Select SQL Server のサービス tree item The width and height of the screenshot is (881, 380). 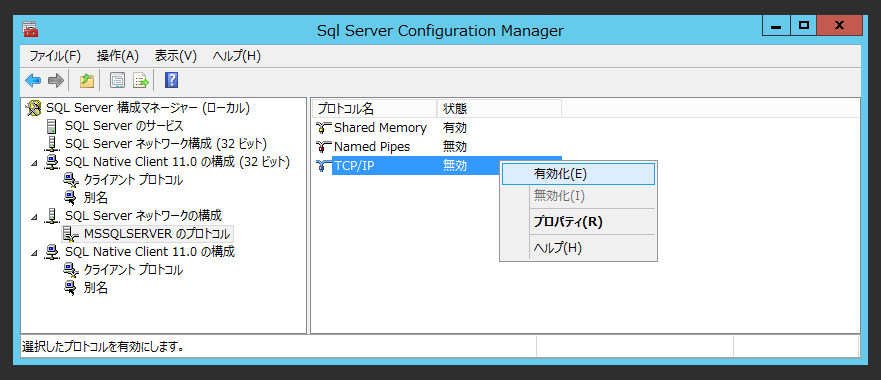point(124,126)
